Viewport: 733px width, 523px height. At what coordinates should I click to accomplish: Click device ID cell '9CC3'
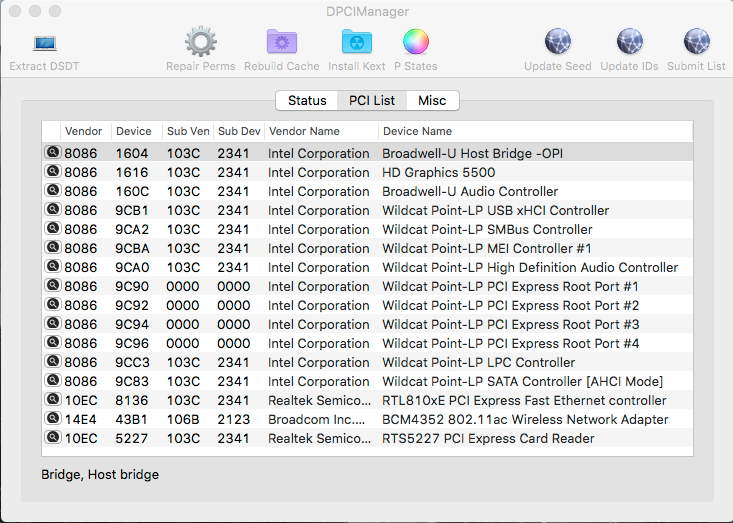[x=132, y=362]
